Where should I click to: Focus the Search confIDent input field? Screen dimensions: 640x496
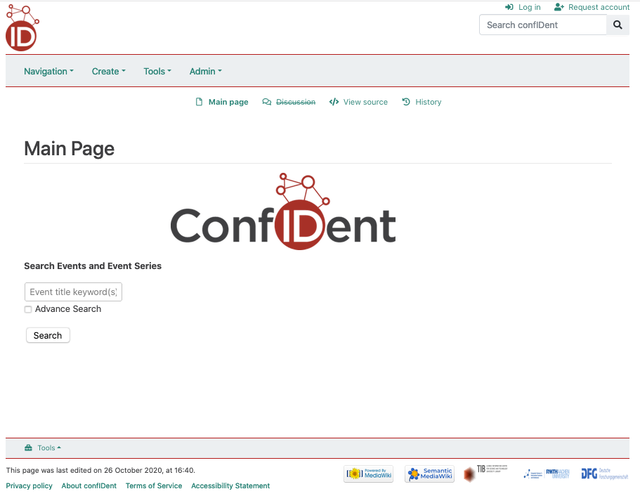pyautogui.click(x=543, y=25)
